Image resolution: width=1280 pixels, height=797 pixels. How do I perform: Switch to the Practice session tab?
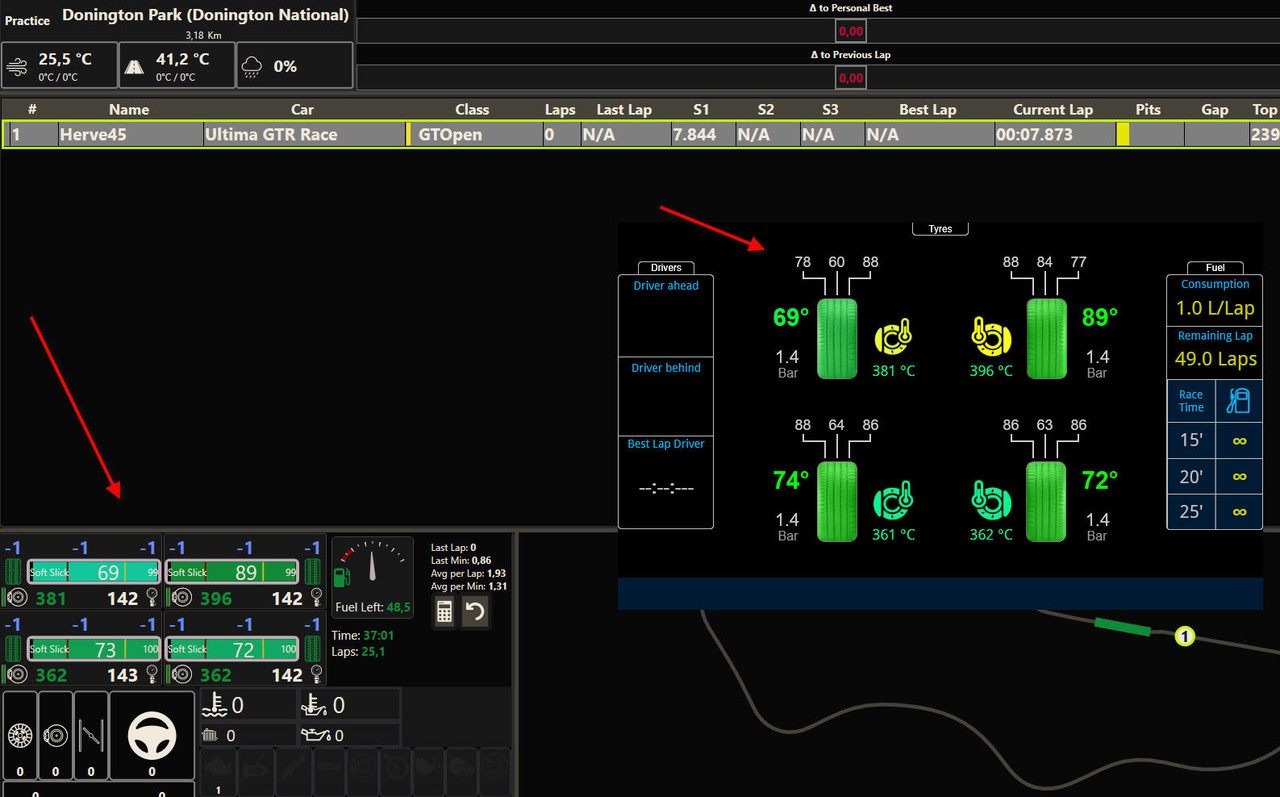click(27, 20)
